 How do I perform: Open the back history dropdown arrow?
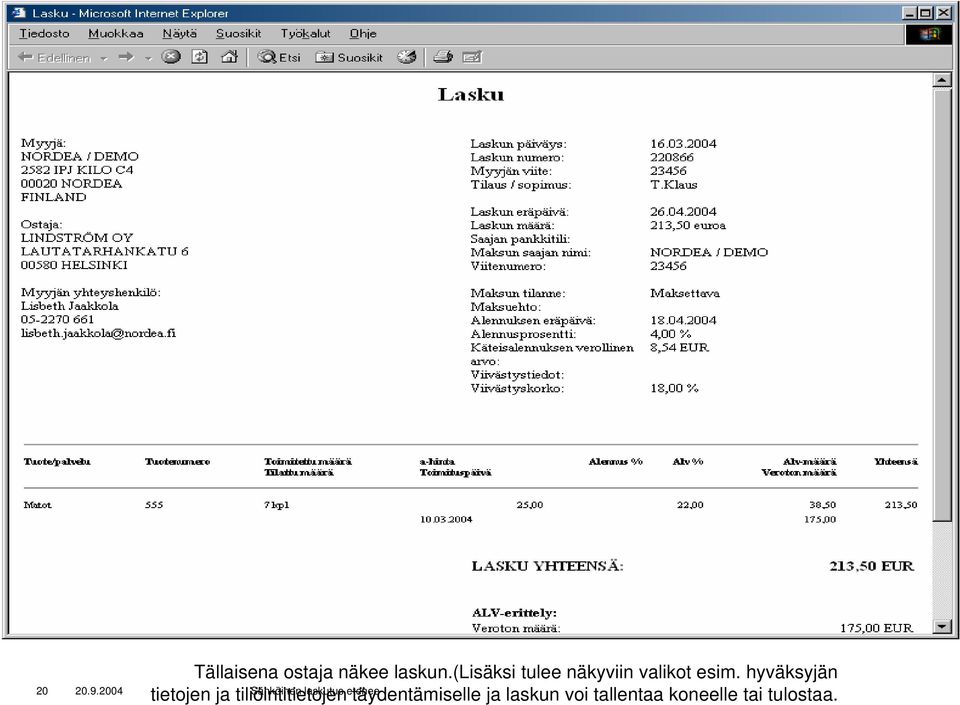click(x=104, y=59)
